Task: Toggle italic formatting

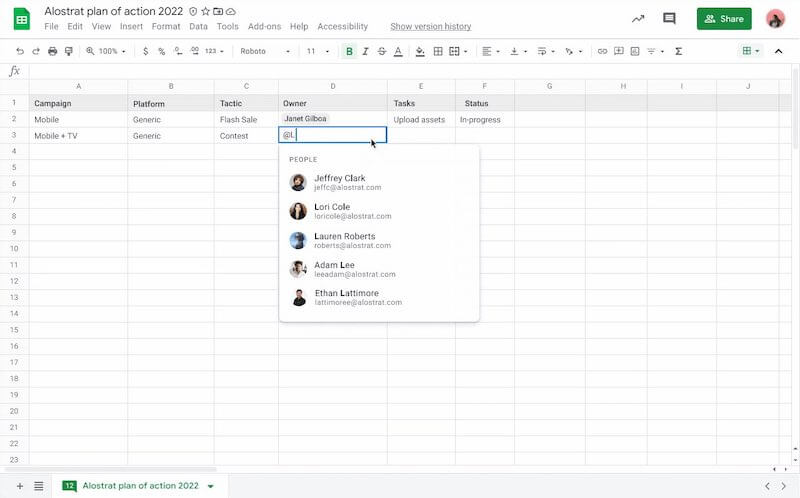Action: 365,51
